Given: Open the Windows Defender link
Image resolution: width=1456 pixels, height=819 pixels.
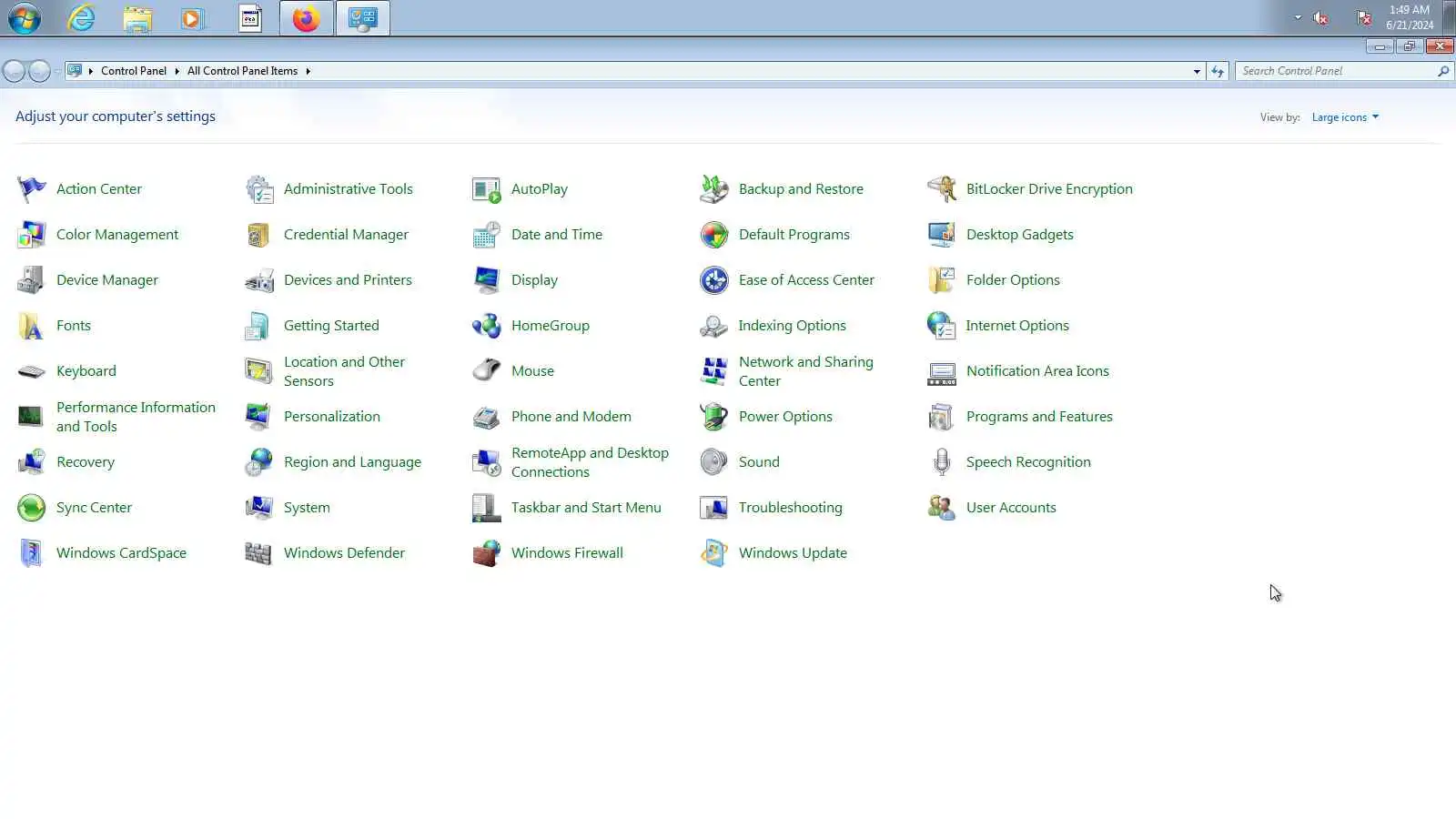Looking at the screenshot, I should click(344, 553).
